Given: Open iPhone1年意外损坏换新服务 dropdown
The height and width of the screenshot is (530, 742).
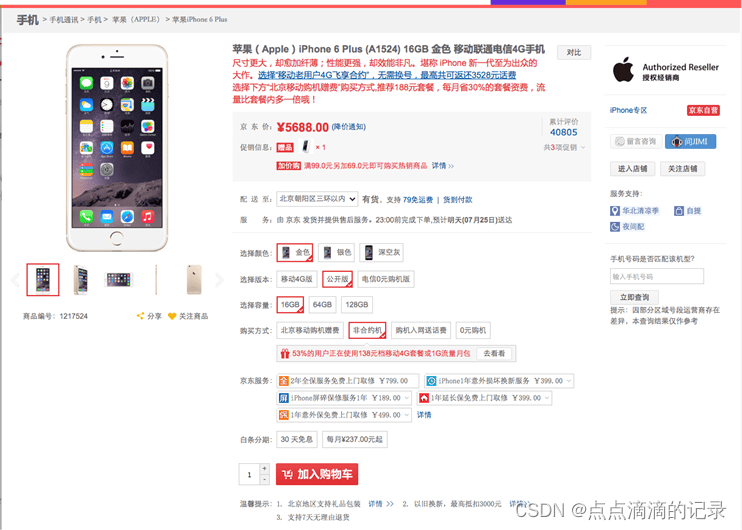Looking at the screenshot, I should pyautogui.click(x=499, y=381).
